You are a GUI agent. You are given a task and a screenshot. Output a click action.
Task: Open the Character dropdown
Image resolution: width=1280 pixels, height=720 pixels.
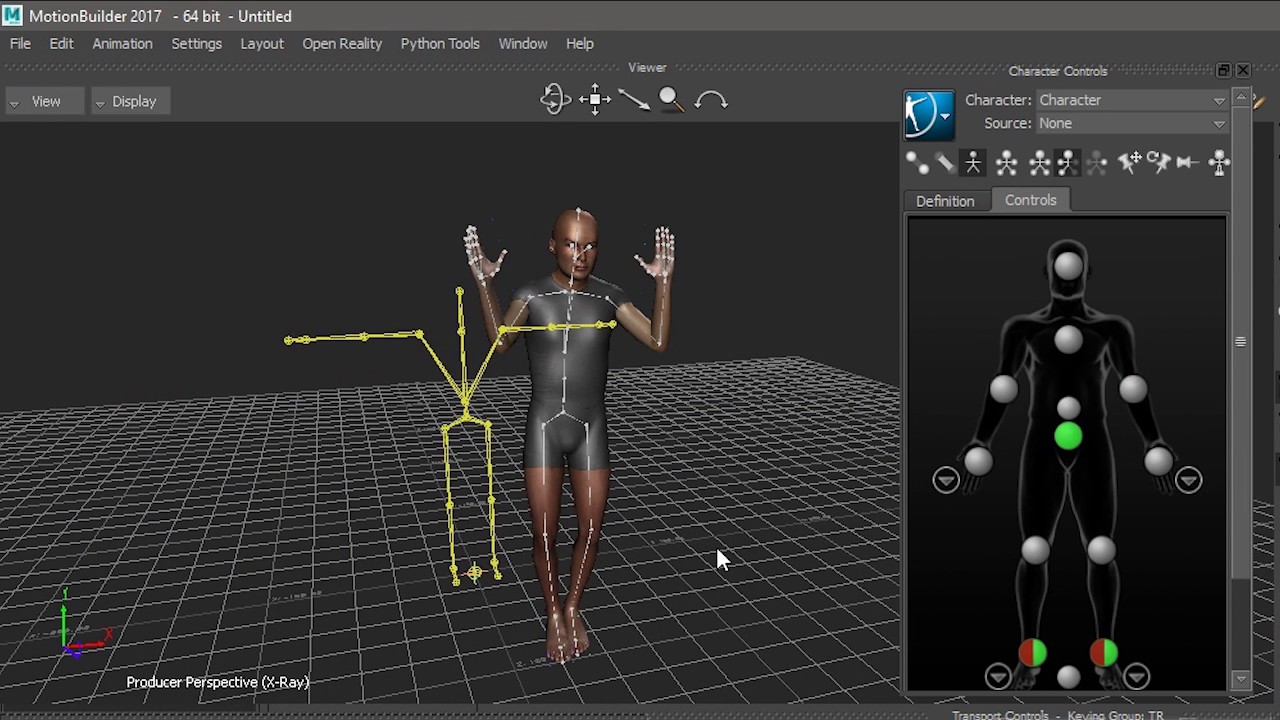click(1131, 100)
